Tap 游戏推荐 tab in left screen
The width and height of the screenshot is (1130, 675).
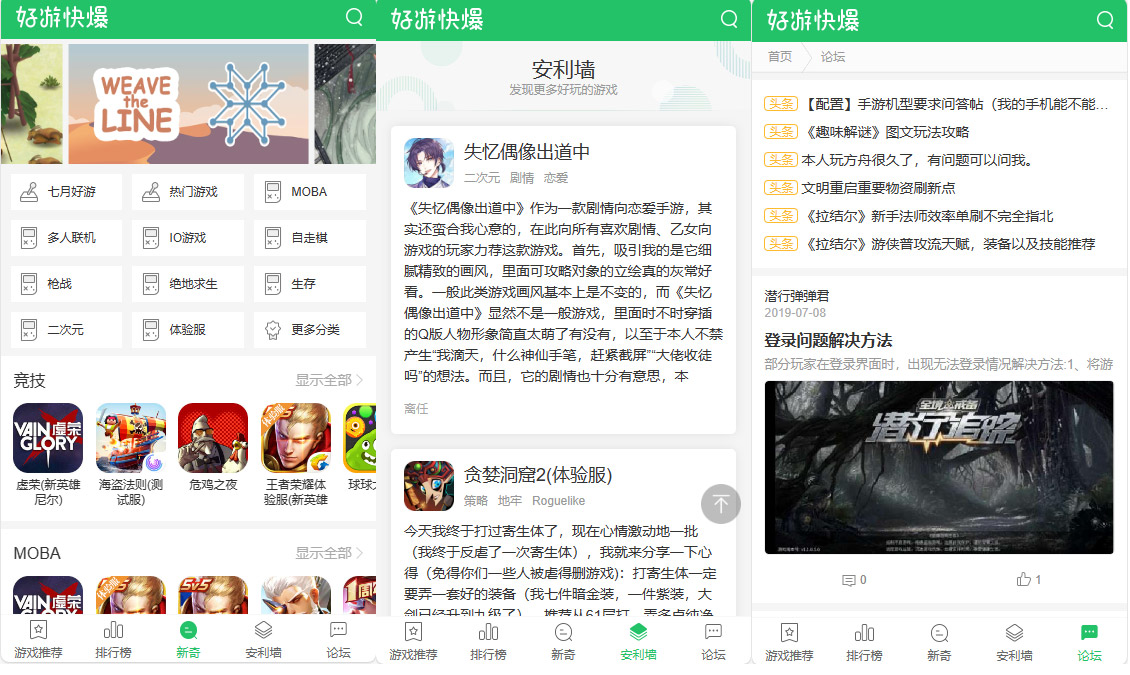[x=38, y=640]
